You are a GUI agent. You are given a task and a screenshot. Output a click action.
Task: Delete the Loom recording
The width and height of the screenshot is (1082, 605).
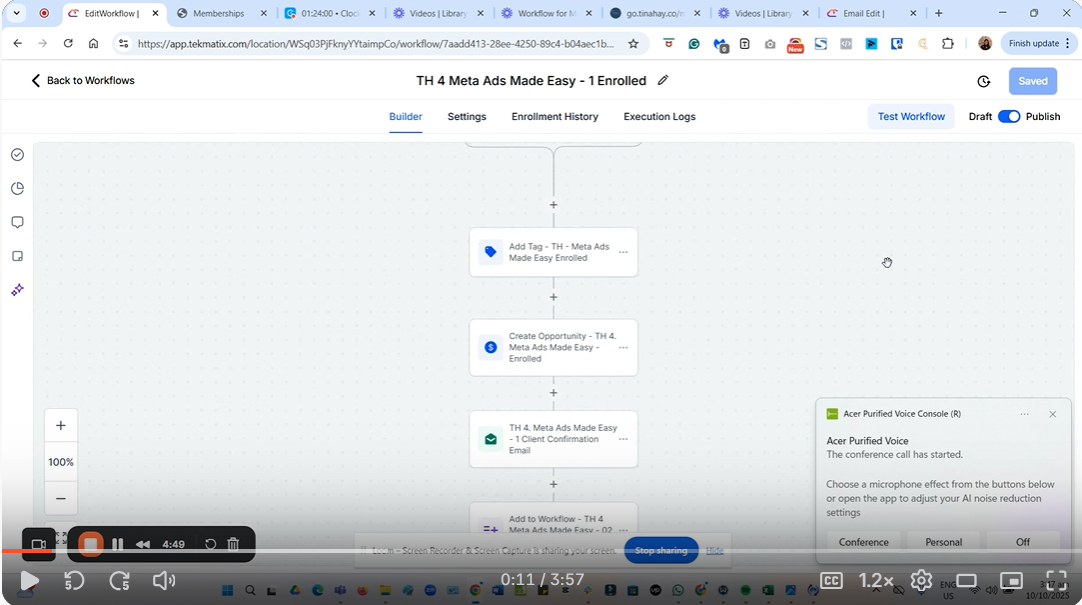pos(233,544)
